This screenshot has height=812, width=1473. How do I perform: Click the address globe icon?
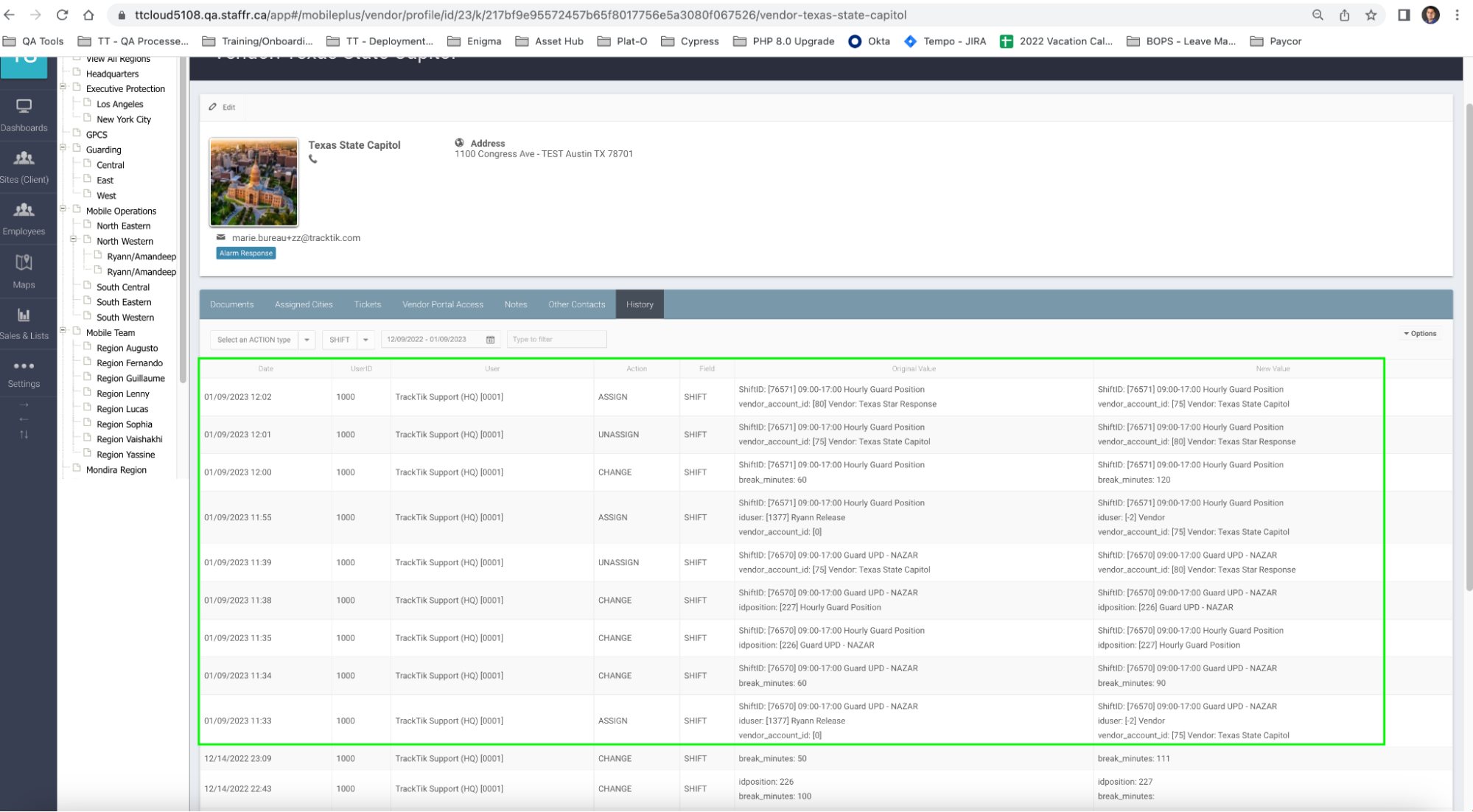[460, 143]
